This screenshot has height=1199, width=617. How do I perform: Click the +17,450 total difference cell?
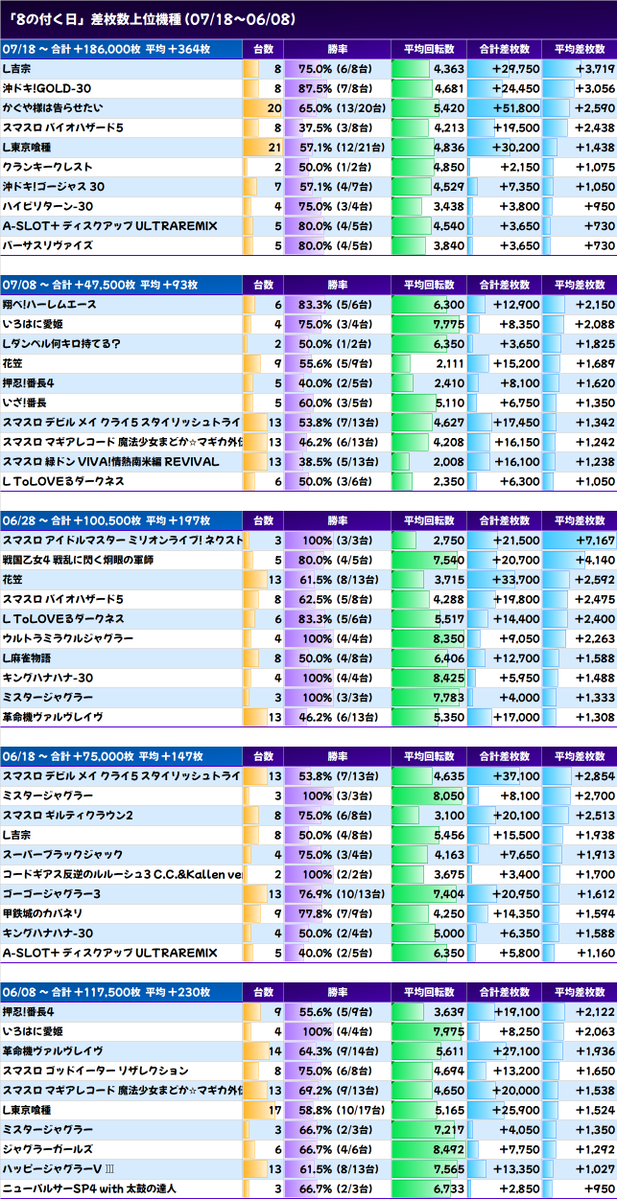point(504,422)
